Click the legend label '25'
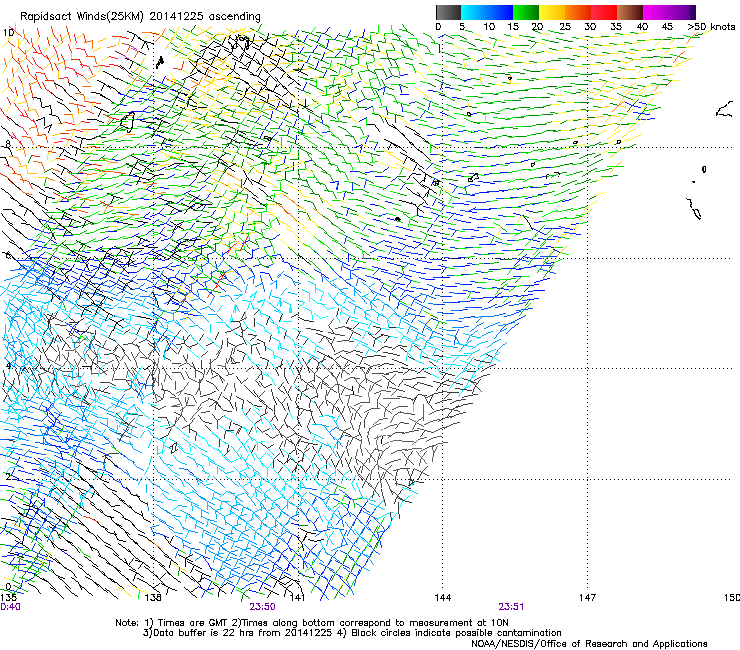Viewport: 740px width, 650px height. [x=564, y=26]
